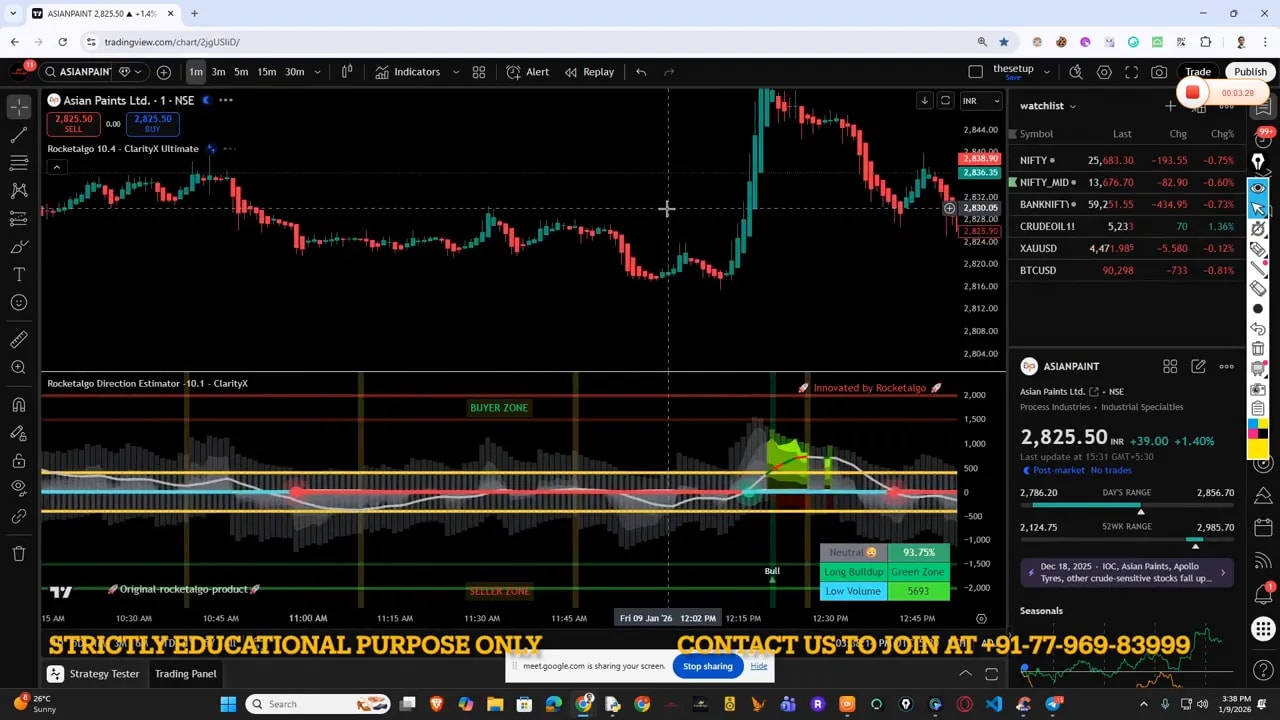
Task: Toggle eye visibility in right sidebar
Action: pos(1258,187)
